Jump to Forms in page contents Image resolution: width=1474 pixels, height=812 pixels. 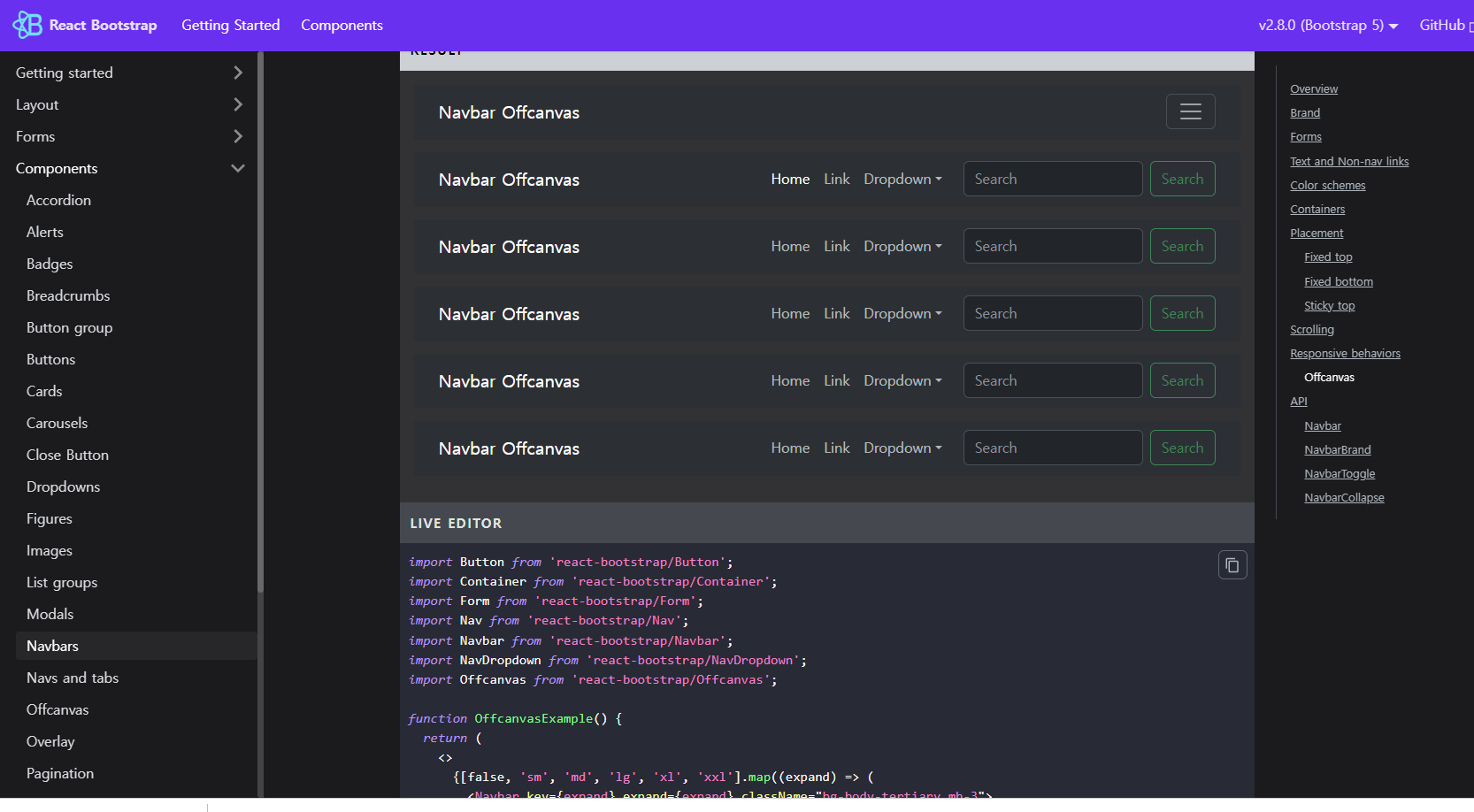(x=1306, y=136)
